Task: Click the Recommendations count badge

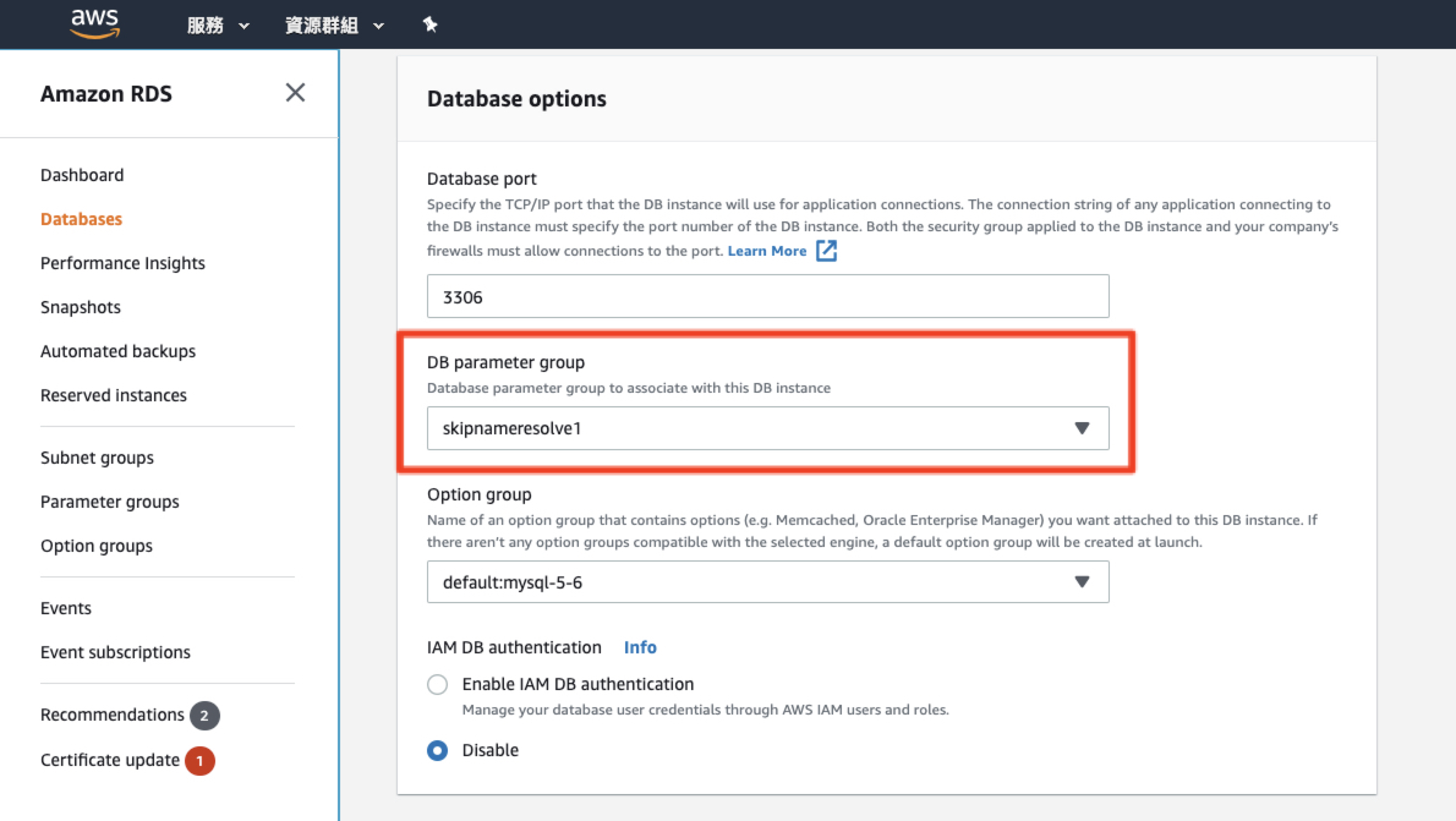Action: (204, 715)
